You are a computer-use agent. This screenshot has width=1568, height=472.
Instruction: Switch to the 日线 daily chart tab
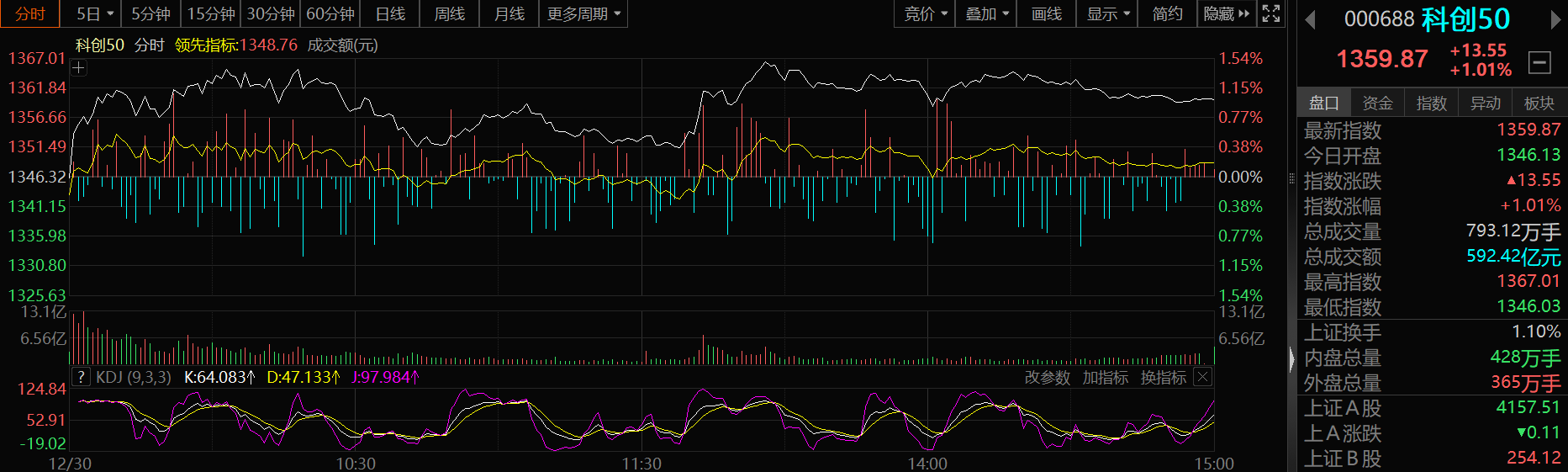(390, 13)
